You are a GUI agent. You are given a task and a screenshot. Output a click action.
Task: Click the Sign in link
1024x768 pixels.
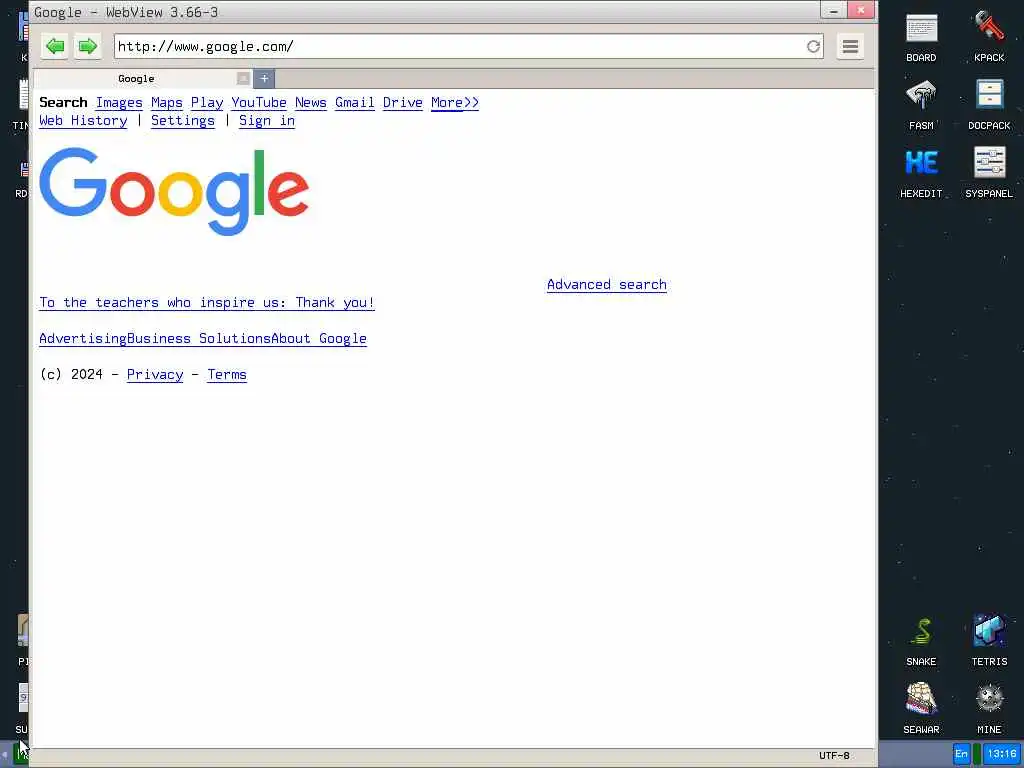coord(266,121)
